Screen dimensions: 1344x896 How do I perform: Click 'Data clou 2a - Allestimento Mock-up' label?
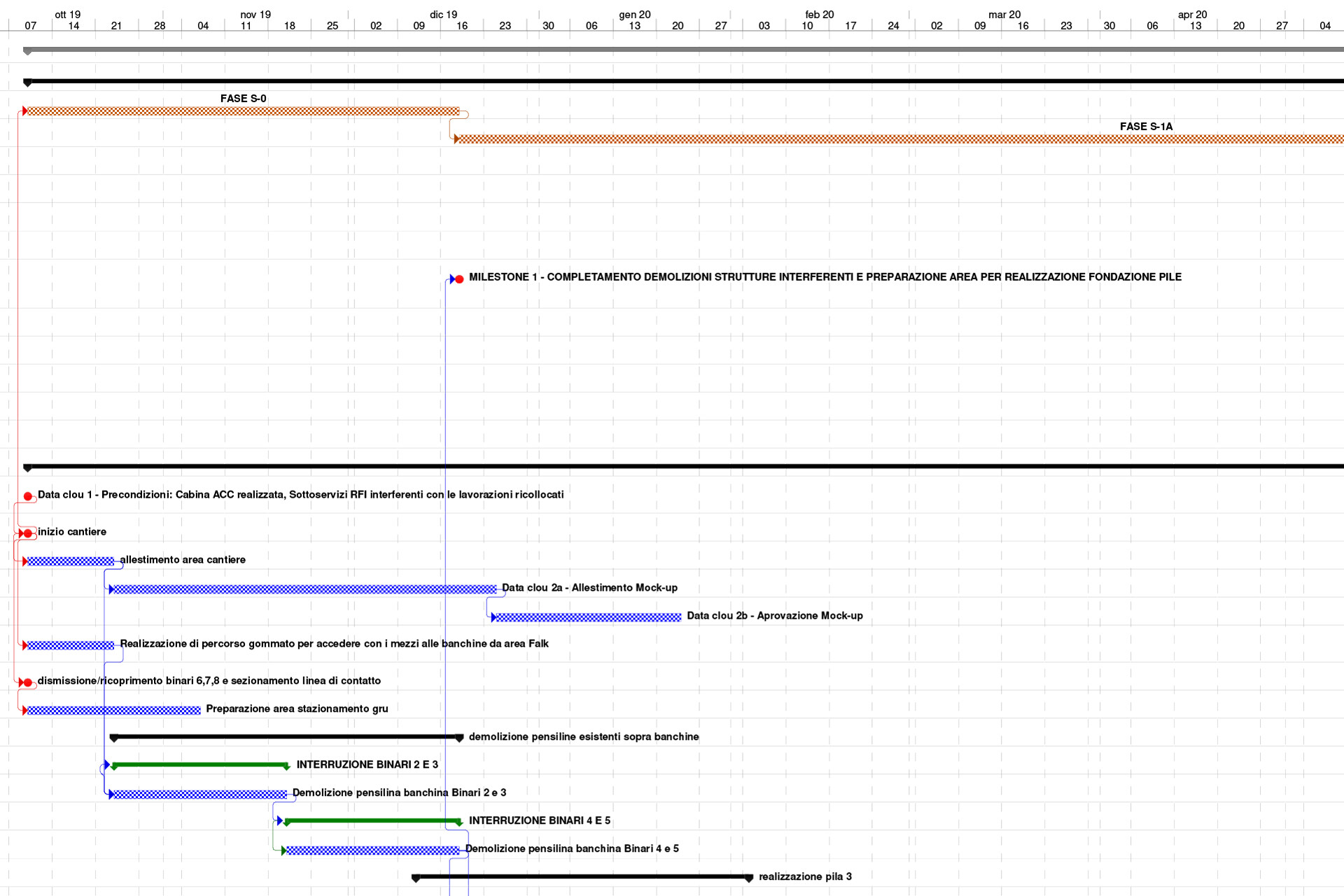(589, 588)
